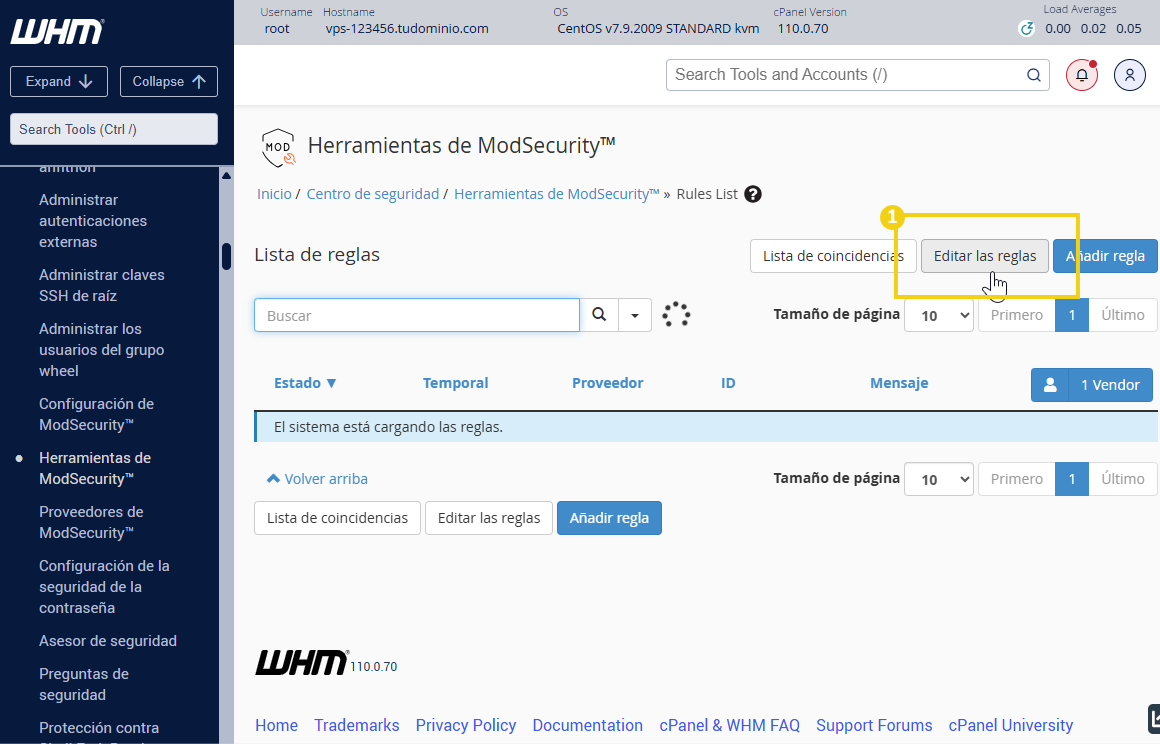Click bottom Lista de coincidencias button
The image size is (1160, 744).
pyautogui.click(x=337, y=518)
